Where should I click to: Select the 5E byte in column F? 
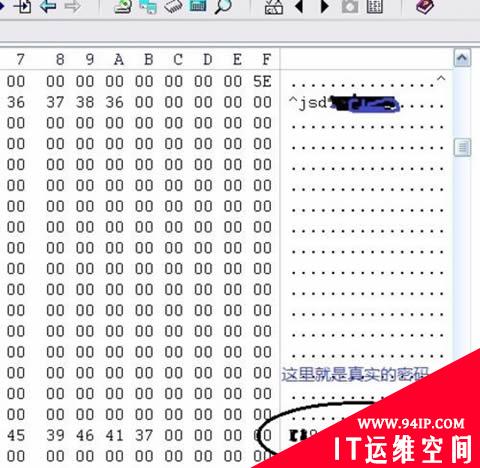[262, 82]
